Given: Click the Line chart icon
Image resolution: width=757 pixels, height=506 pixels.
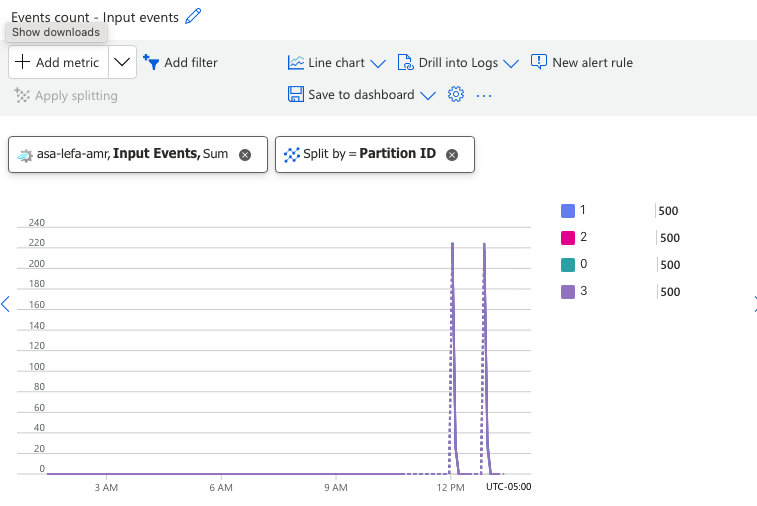Looking at the screenshot, I should 295,62.
